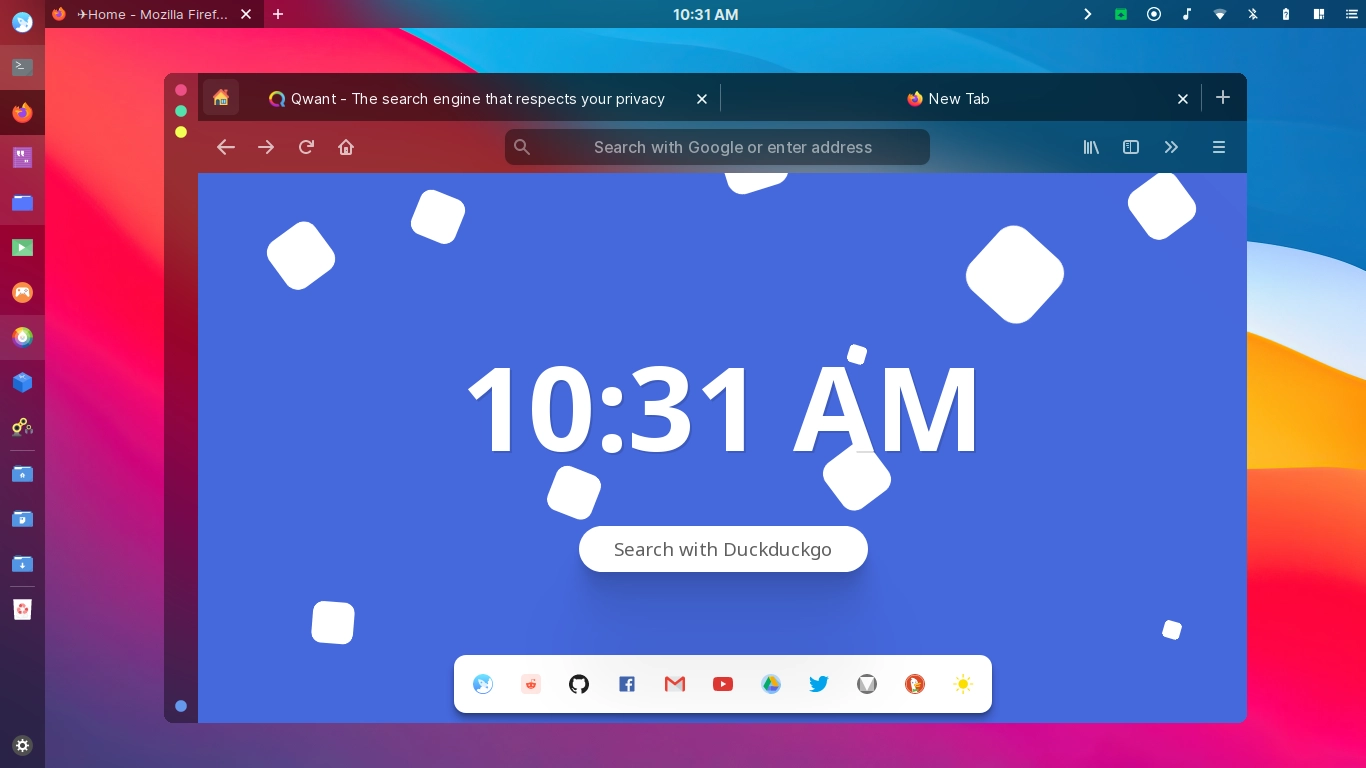Expand the system tray arrow

[1088, 14]
